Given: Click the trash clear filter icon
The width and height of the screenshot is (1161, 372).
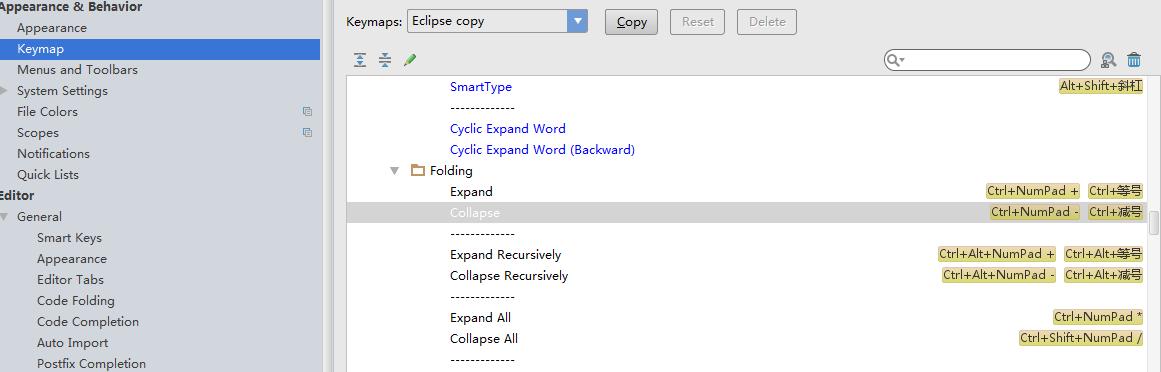Looking at the screenshot, I should [x=1134, y=60].
